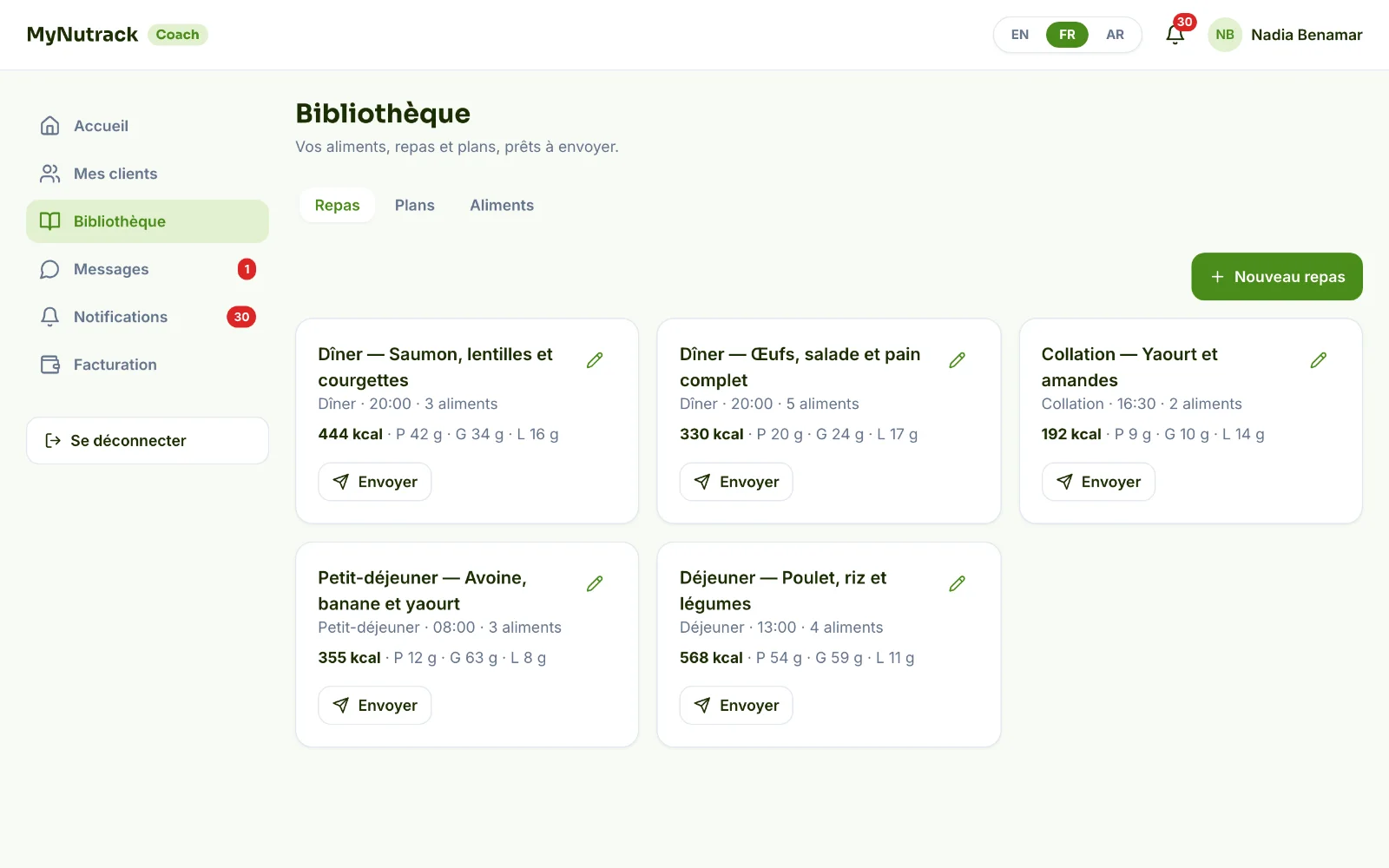Click the Messages badge showing 1
The image size is (1389, 868).
point(247,269)
